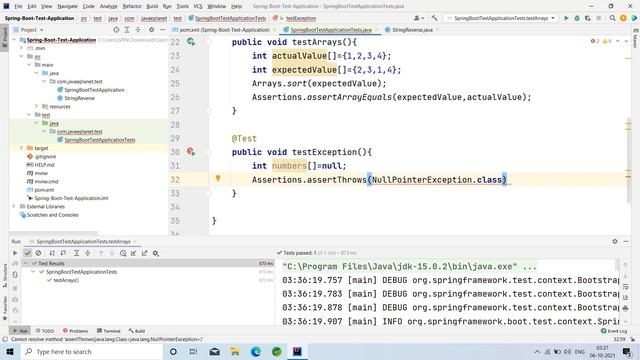Open Run tool window settings gear
The image size is (640, 360).
point(615,241)
